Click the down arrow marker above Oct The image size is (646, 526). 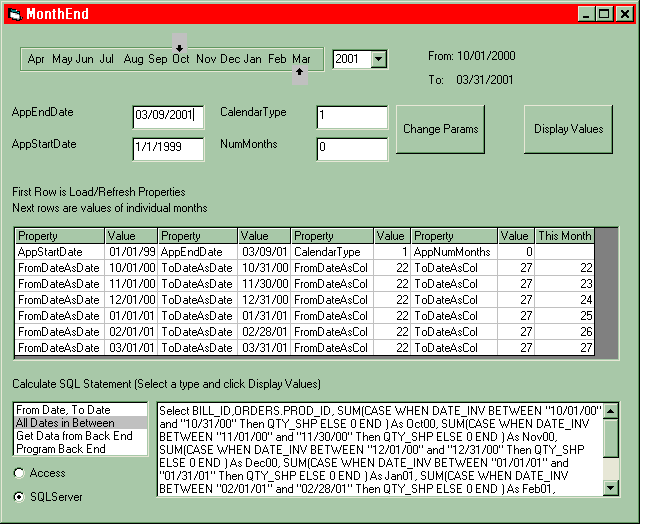point(179,42)
